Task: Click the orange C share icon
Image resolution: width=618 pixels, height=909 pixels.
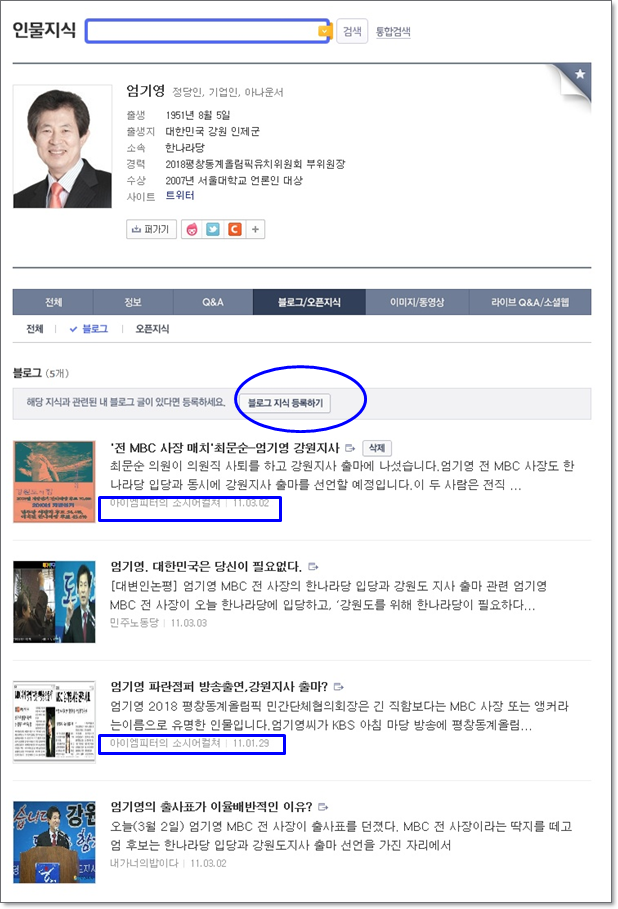Action: (x=234, y=230)
